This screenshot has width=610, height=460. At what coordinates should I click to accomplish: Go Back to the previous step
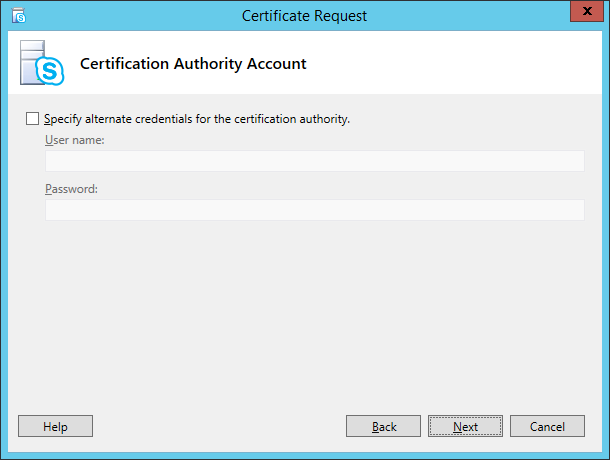click(383, 426)
